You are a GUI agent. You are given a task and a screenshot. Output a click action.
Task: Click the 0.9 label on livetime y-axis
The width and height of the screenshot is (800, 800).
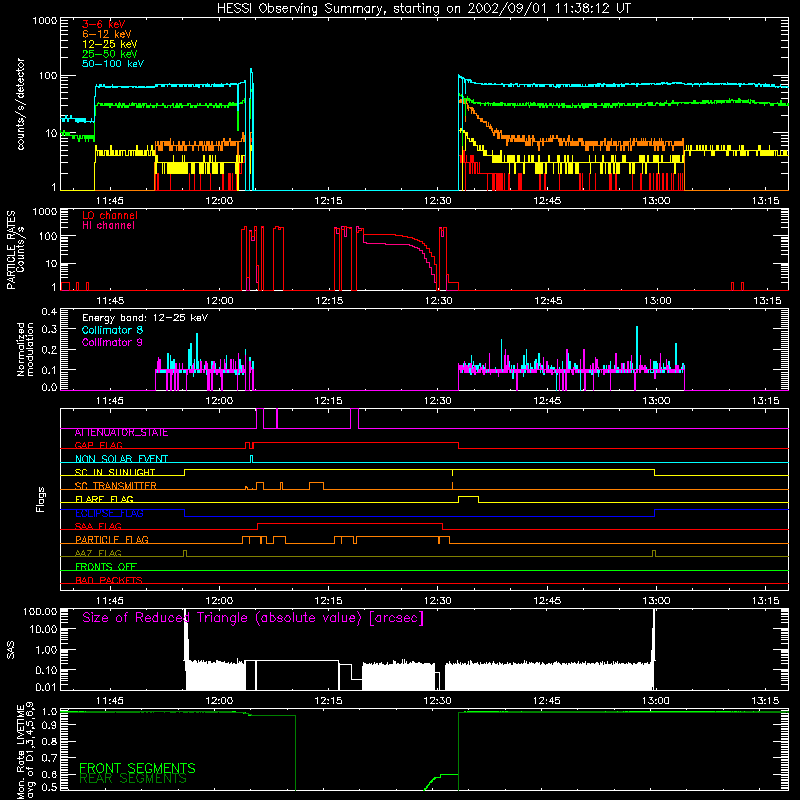49,727
